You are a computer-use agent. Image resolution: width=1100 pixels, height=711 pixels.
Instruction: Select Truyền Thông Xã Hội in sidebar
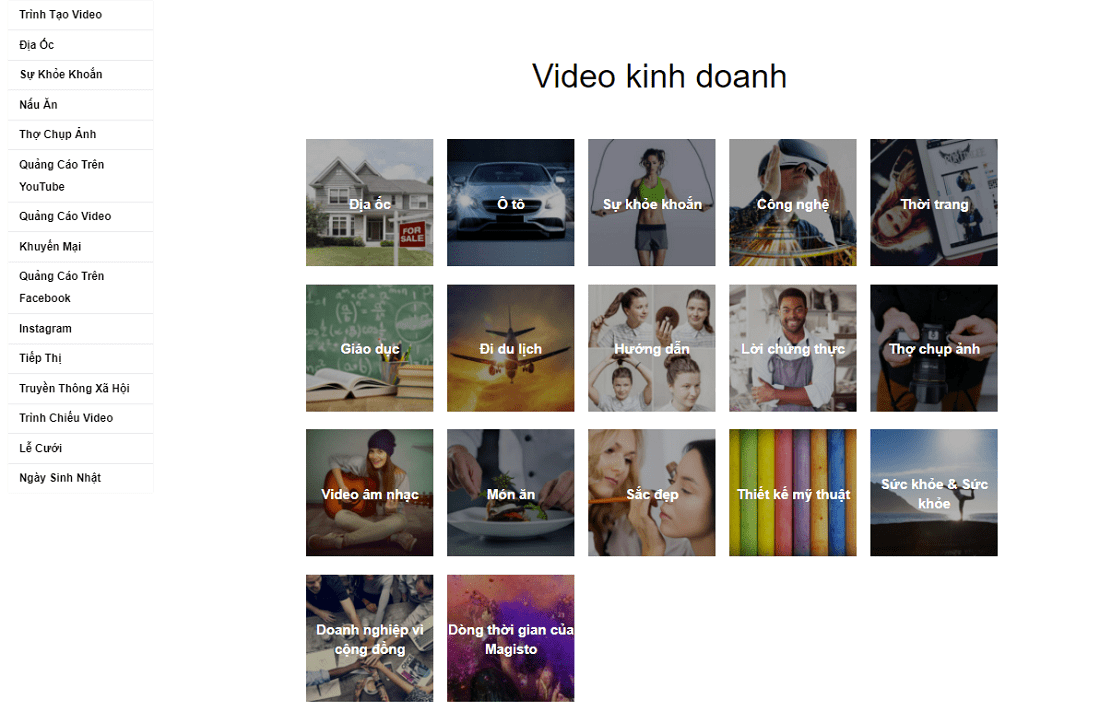point(74,388)
